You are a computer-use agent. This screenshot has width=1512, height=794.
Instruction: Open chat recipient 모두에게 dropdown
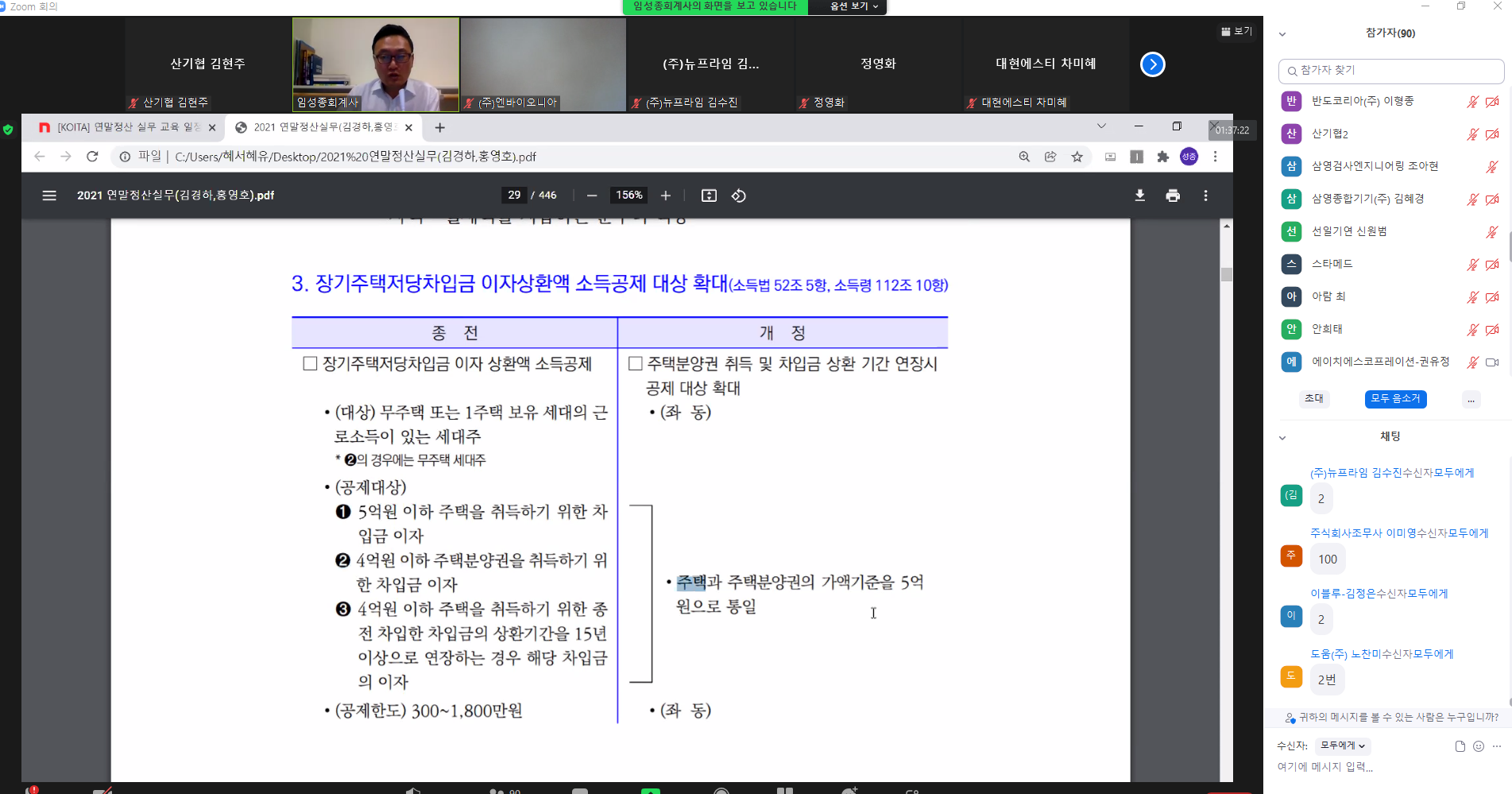(1343, 746)
